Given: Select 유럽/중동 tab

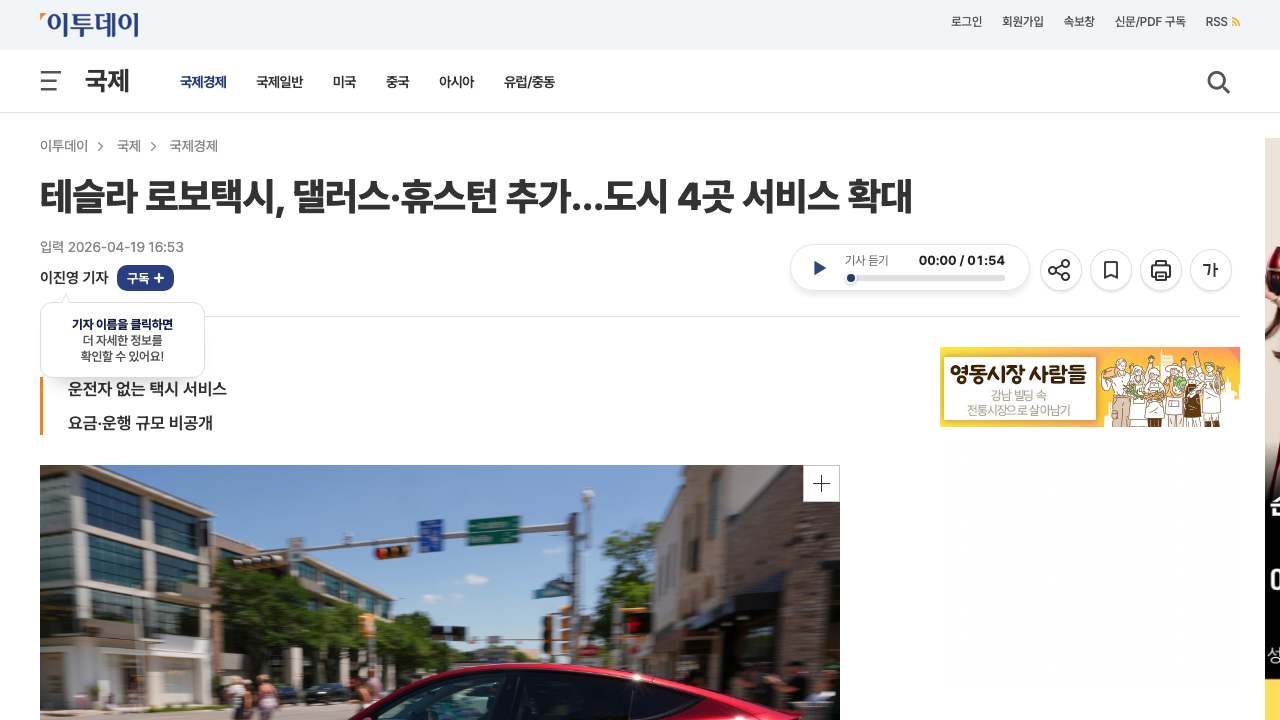Looking at the screenshot, I should pos(529,82).
